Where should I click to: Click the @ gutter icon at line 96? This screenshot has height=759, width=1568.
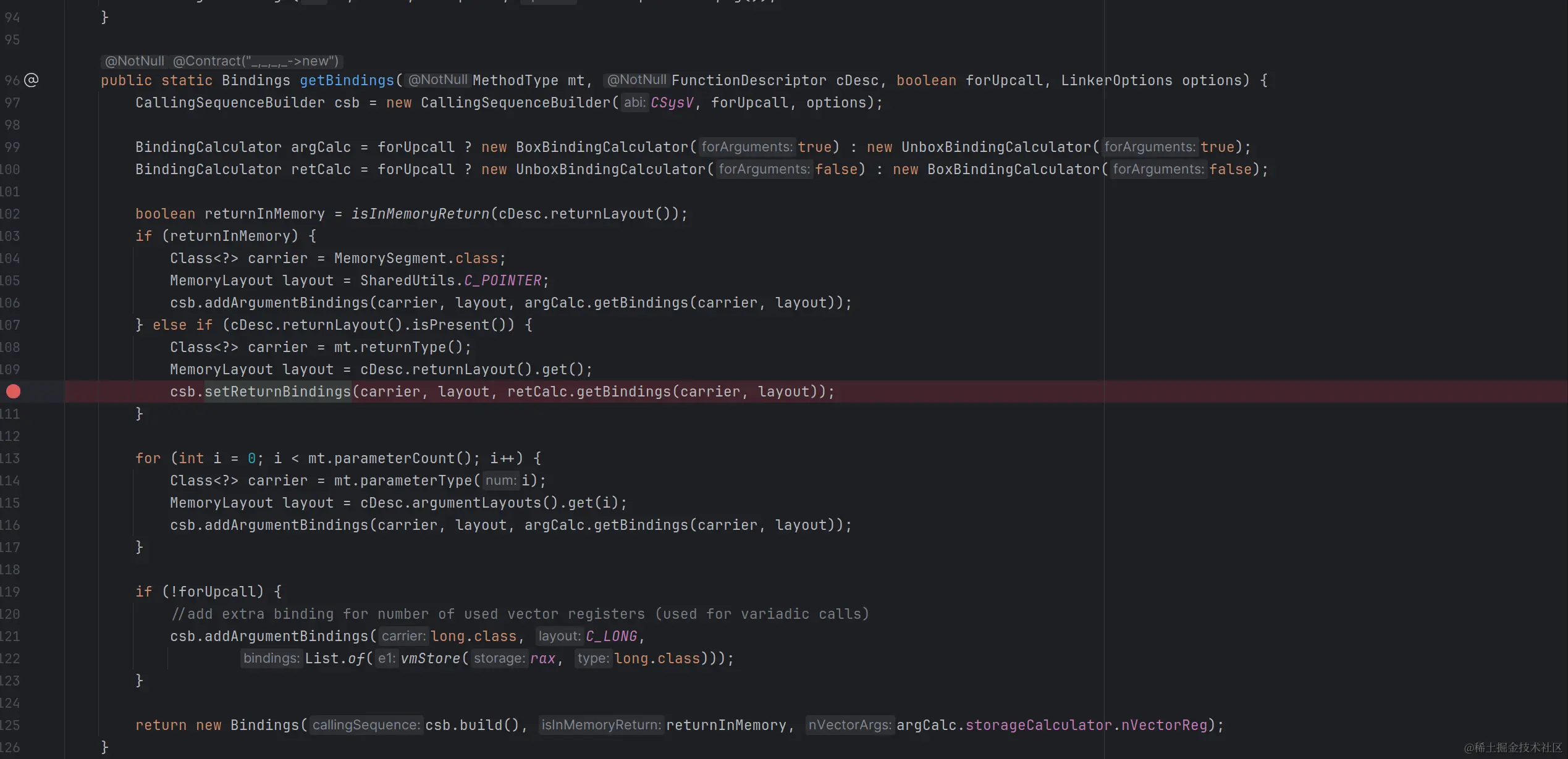pyautogui.click(x=32, y=80)
